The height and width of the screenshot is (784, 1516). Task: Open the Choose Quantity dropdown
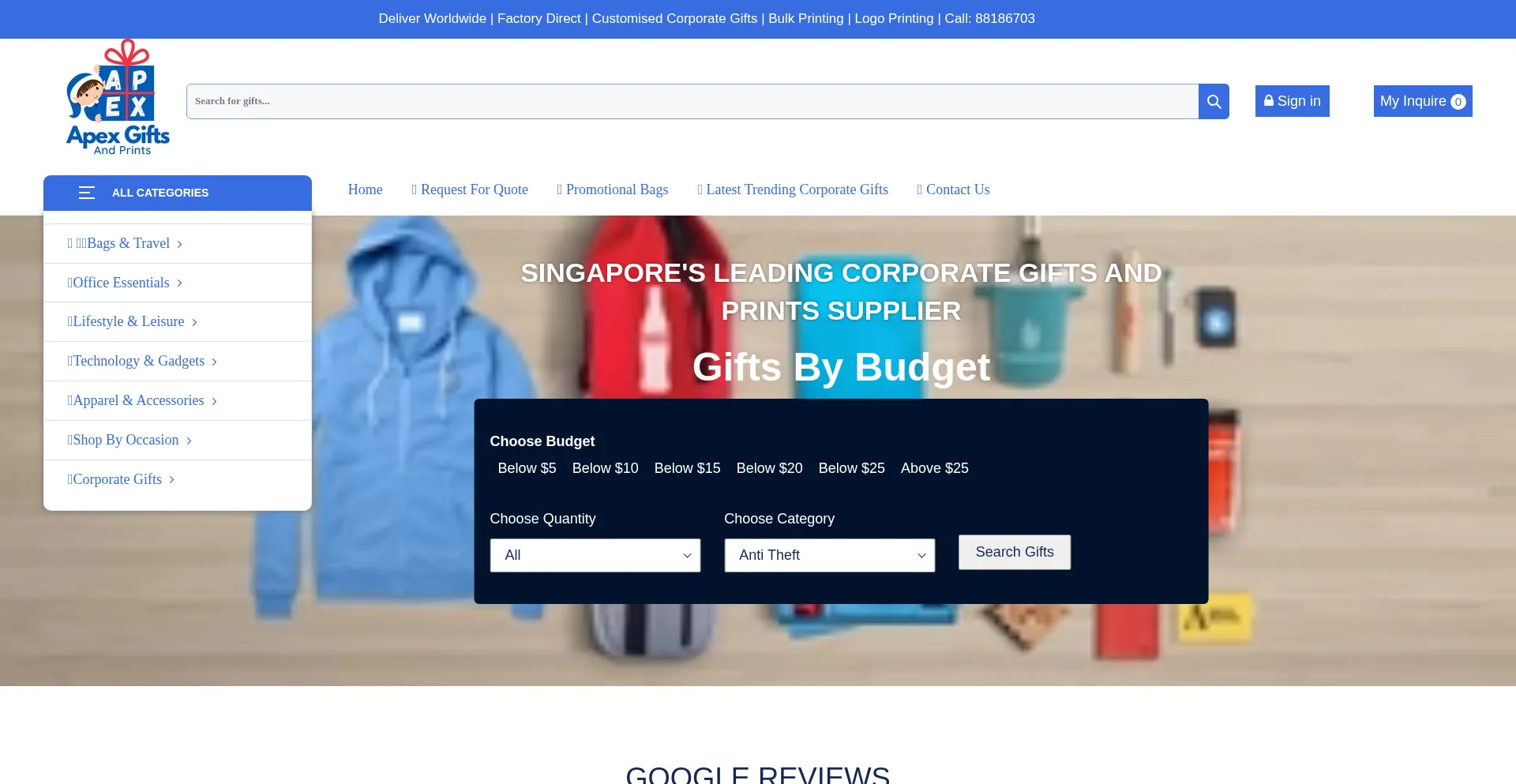pos(595,555)
